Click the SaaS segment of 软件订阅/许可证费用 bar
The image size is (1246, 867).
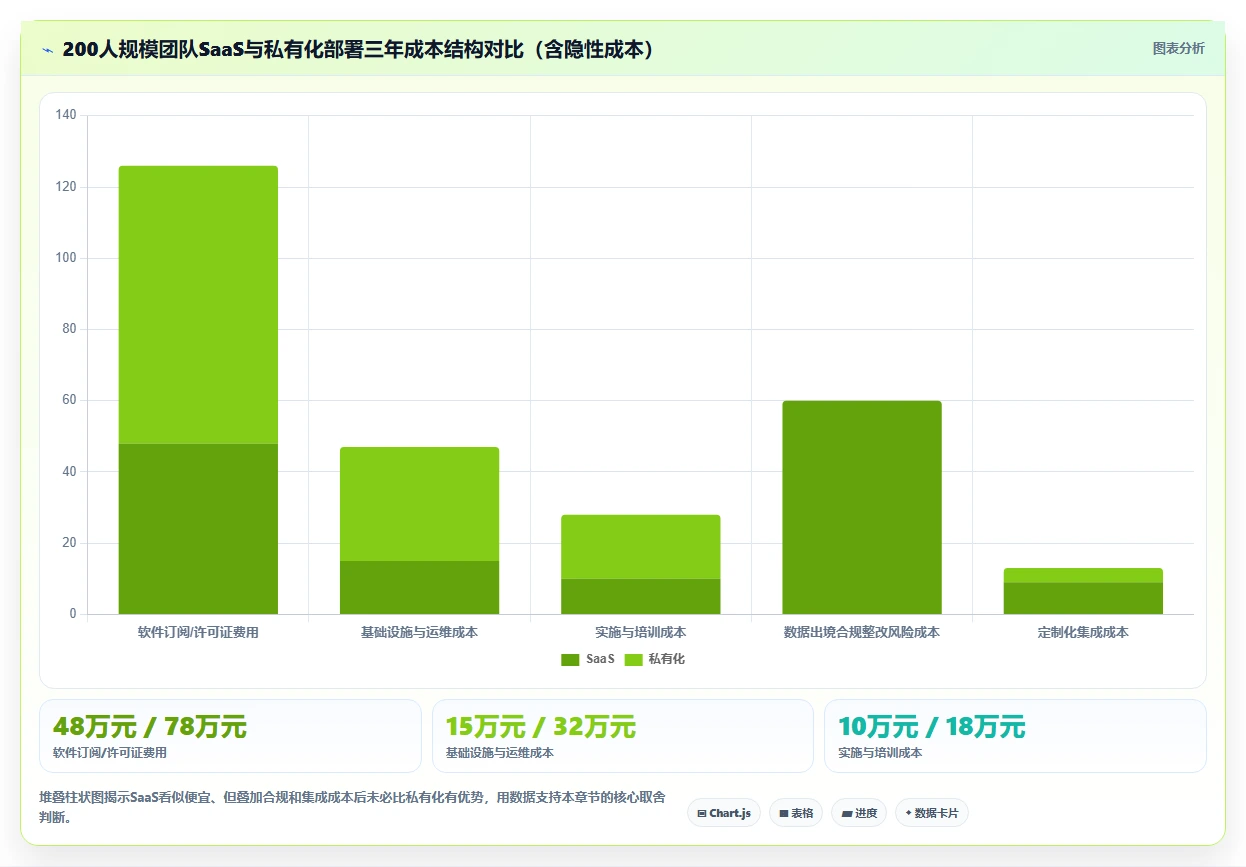tap(198, 529)
